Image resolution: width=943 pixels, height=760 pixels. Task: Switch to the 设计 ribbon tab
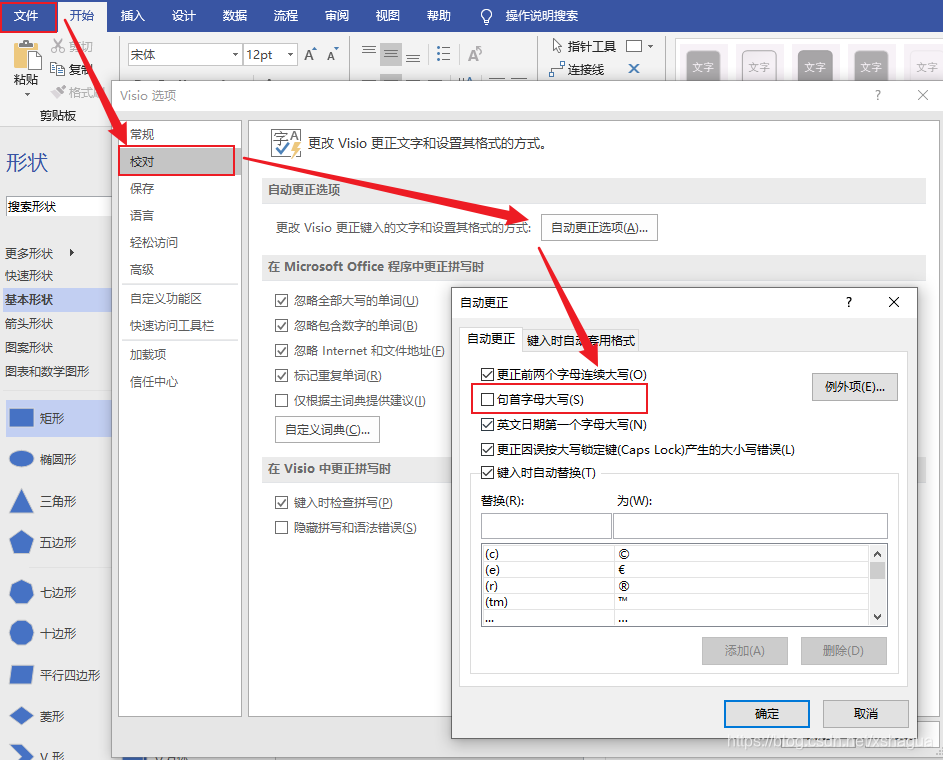tap(183, 16)
